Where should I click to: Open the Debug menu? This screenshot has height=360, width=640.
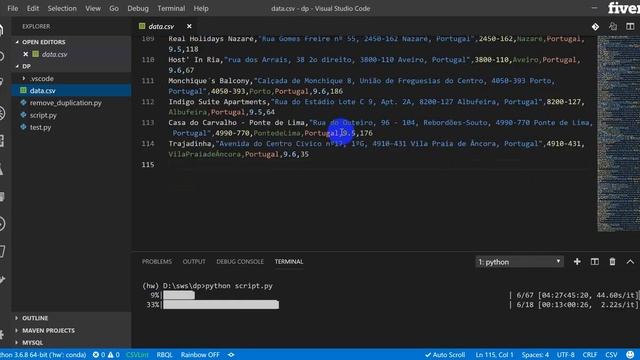pos(138,8)
